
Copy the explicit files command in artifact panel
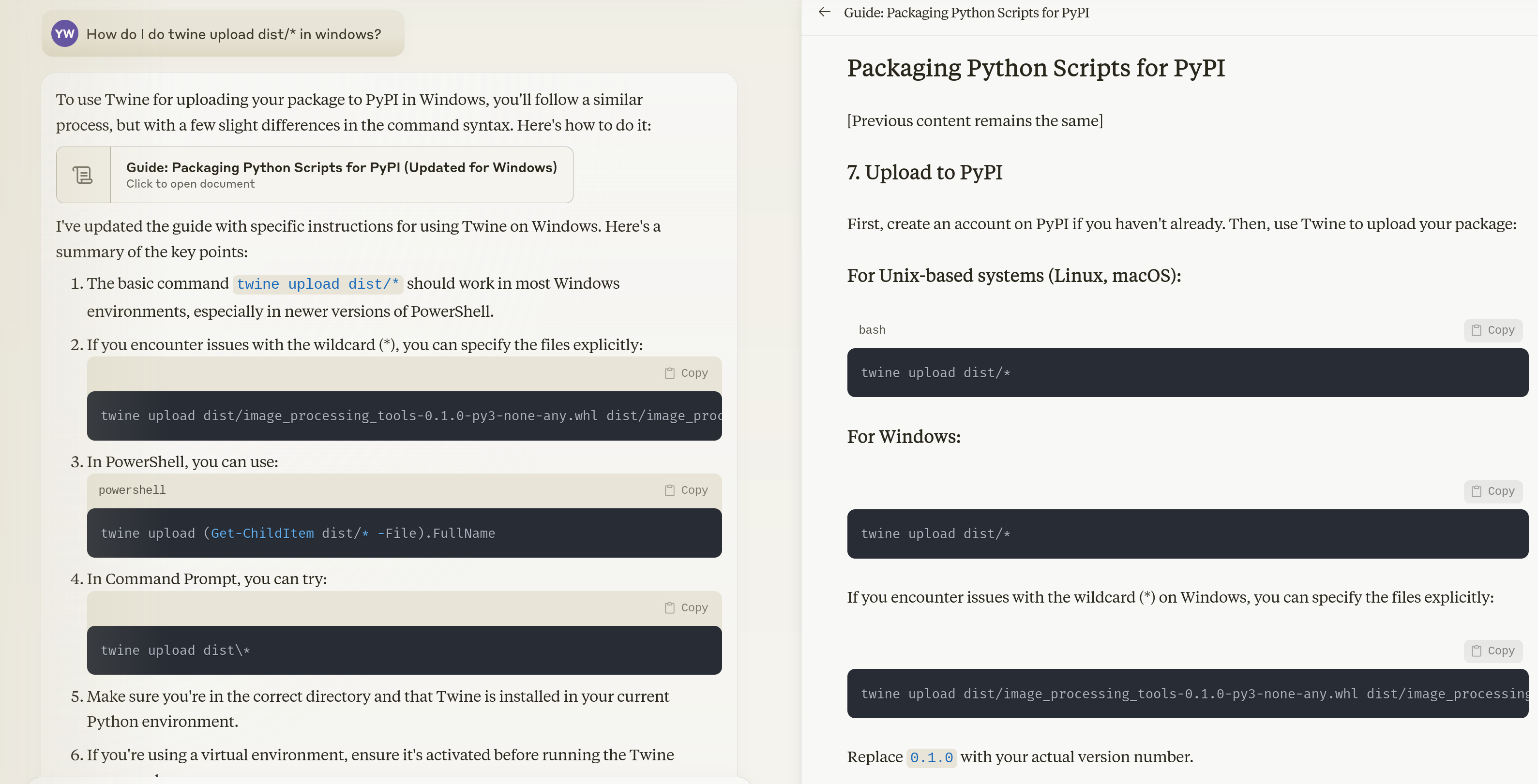coord(1493,651)
